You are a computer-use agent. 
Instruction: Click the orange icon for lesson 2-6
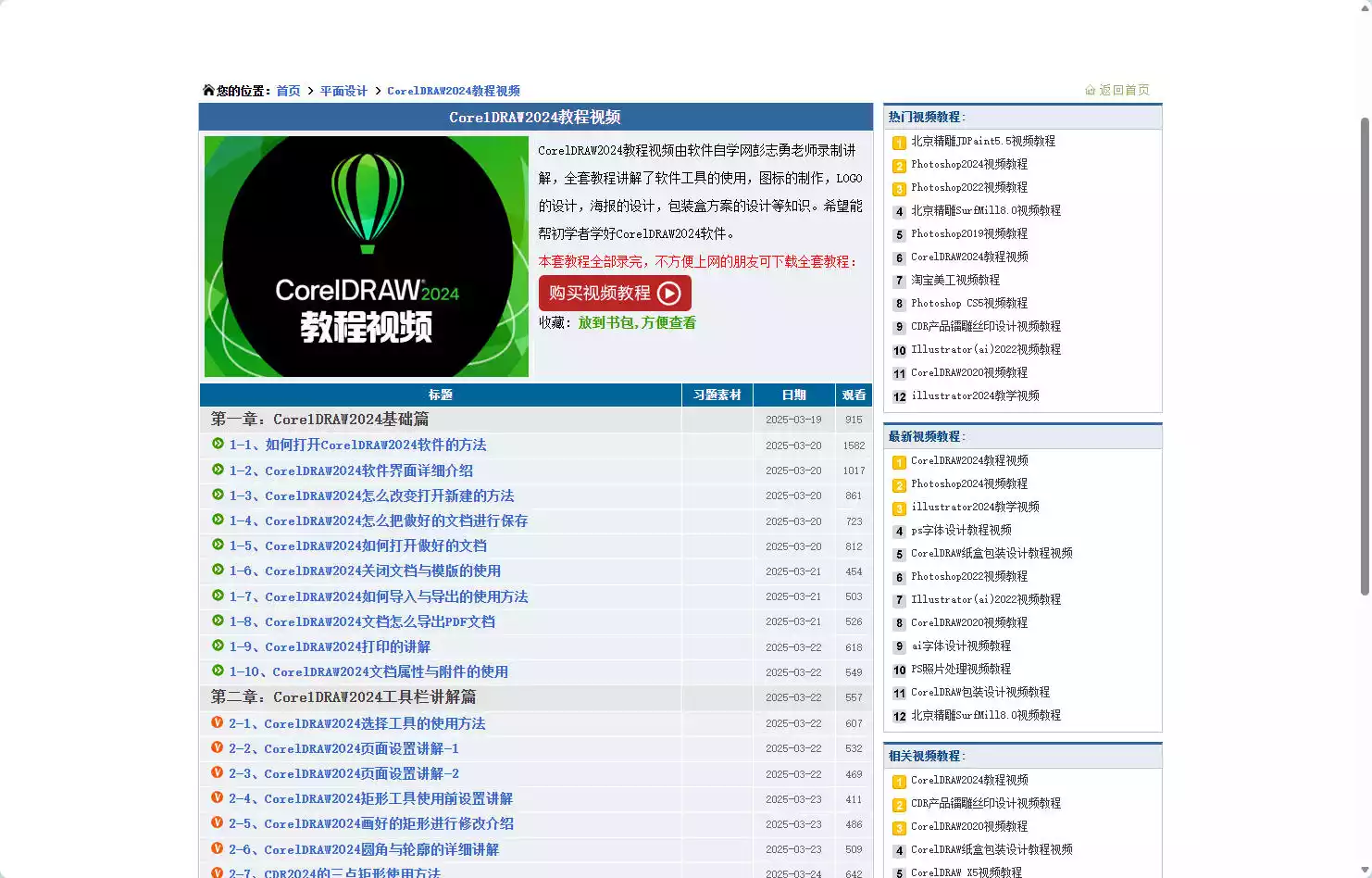point(218,848)
